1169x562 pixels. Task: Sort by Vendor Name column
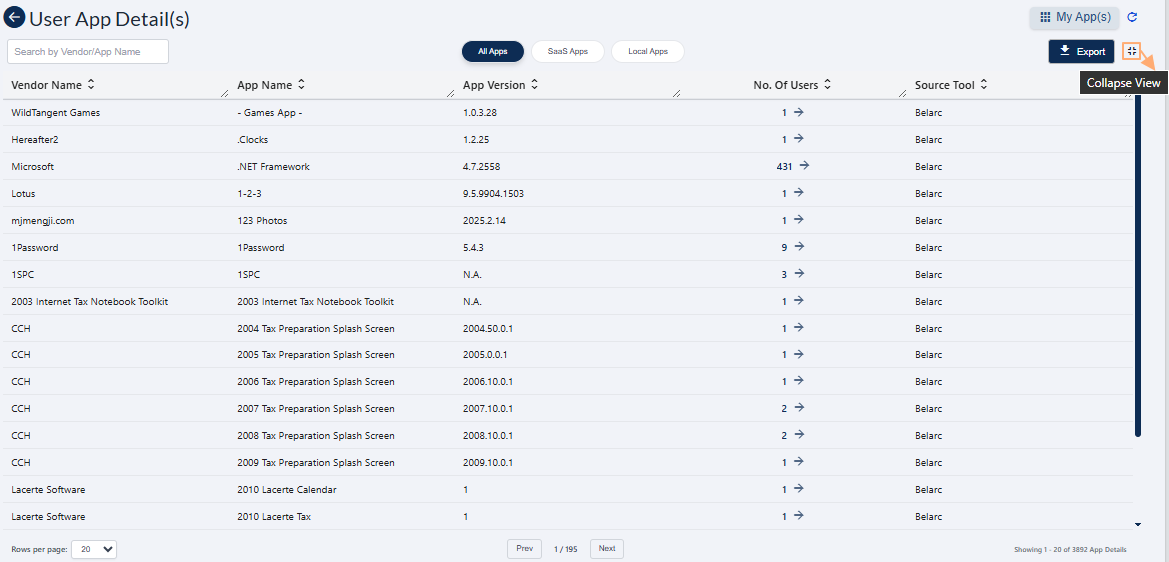tap(92, 85)
